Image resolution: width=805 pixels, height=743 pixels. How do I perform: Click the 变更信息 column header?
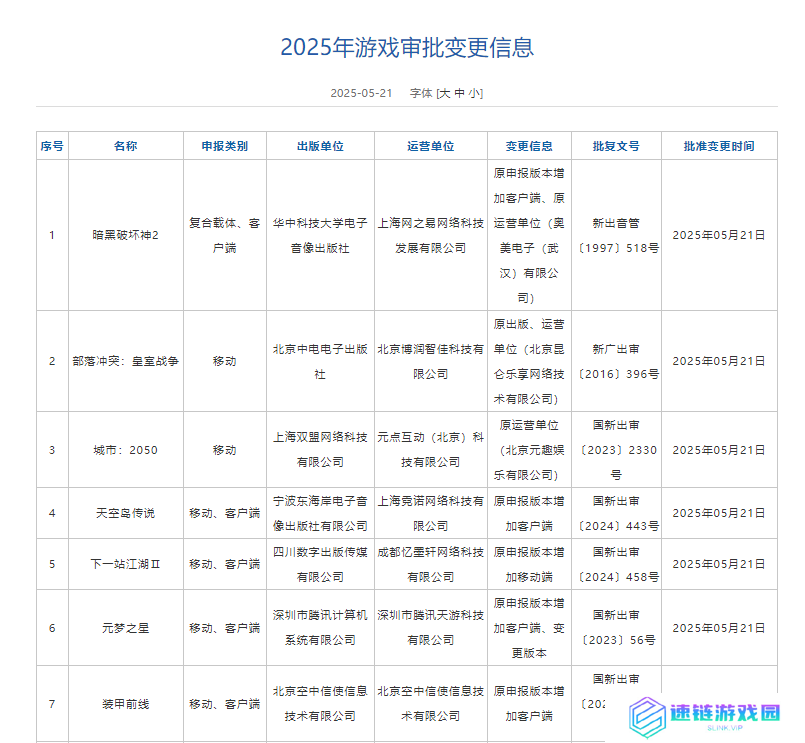coord(529,146)
